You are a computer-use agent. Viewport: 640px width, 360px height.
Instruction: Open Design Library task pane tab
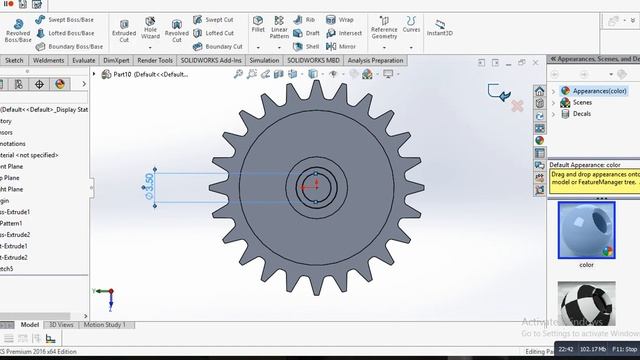pyautogui.click(x=540, y=103)
